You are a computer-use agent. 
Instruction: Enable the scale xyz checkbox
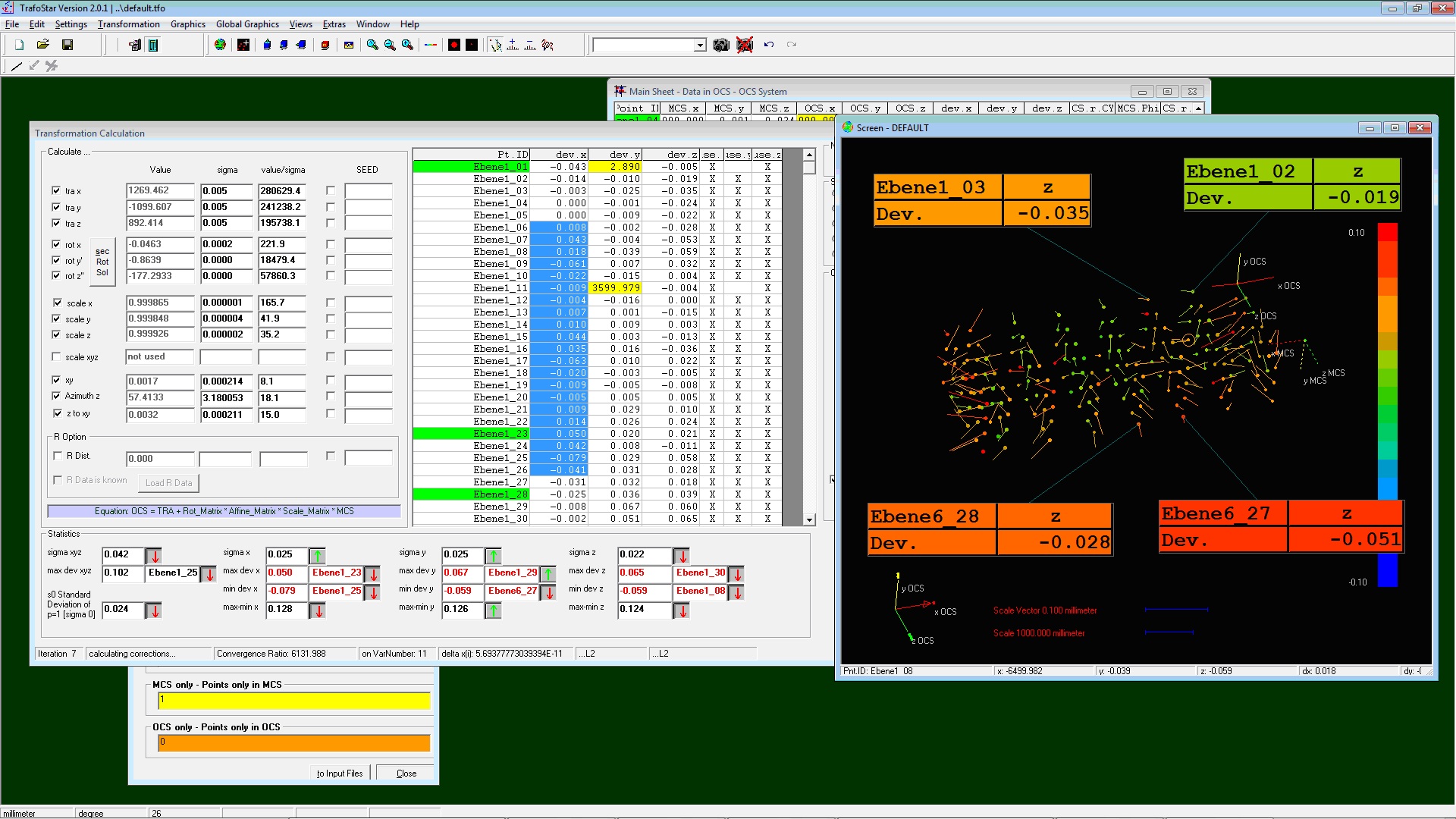point(56,356)
